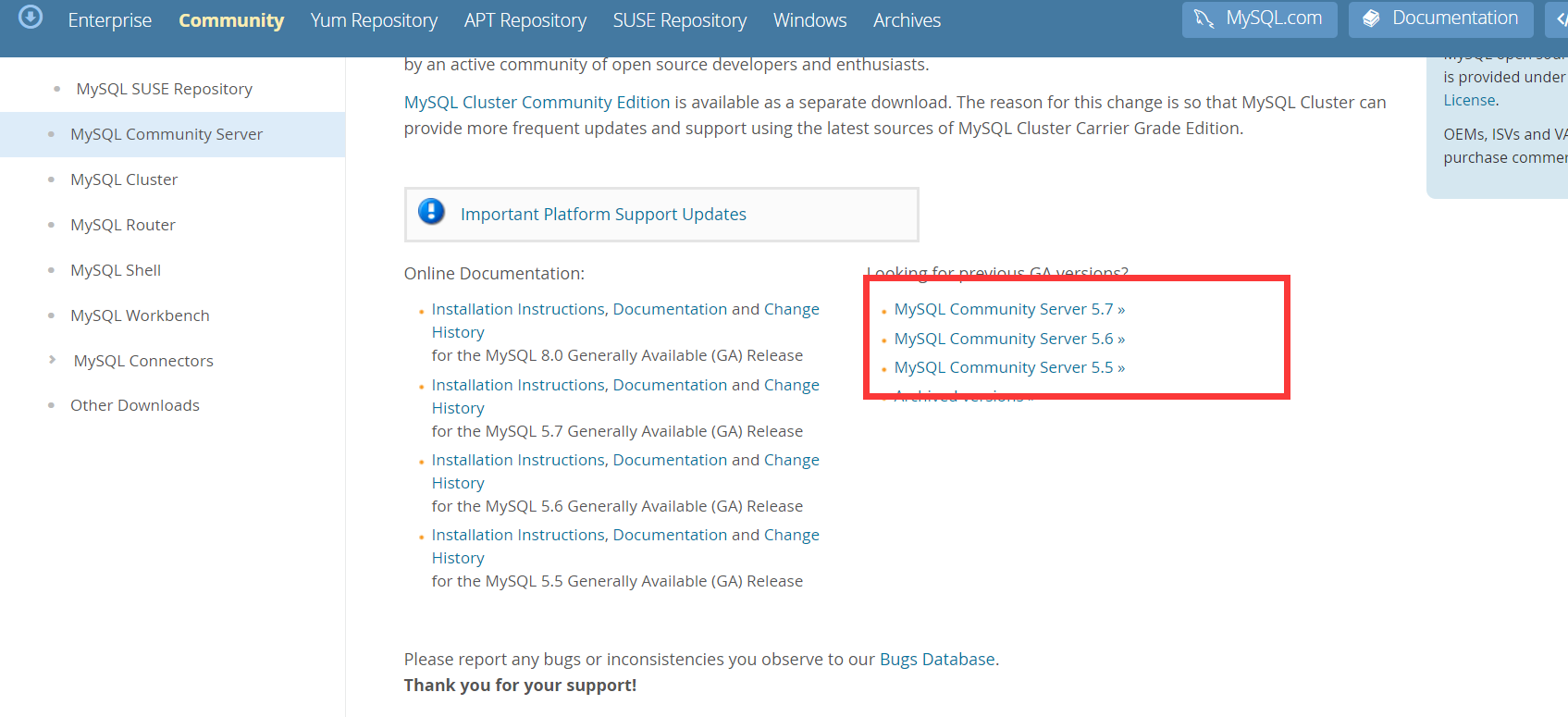Open the Documentation button

tap(1440, 19)
